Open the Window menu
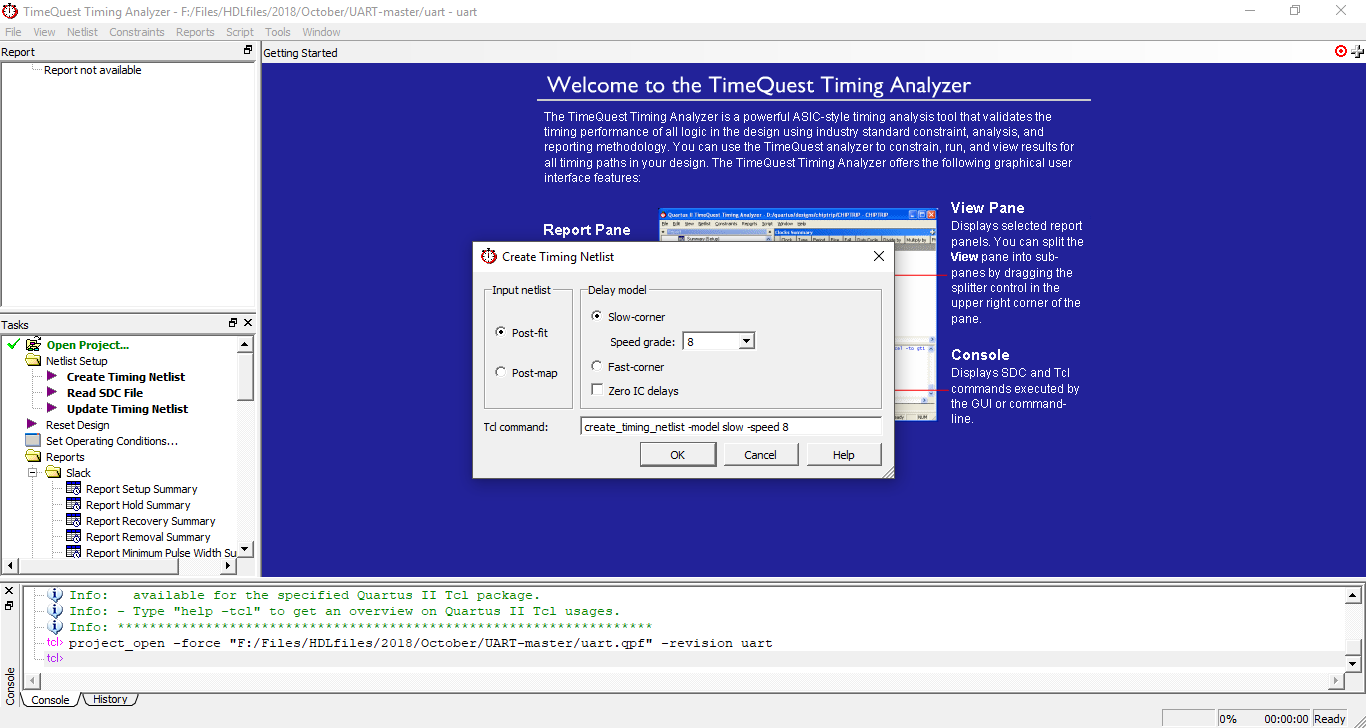Screen dimensions: 1366x728 [x=321, y=32]
